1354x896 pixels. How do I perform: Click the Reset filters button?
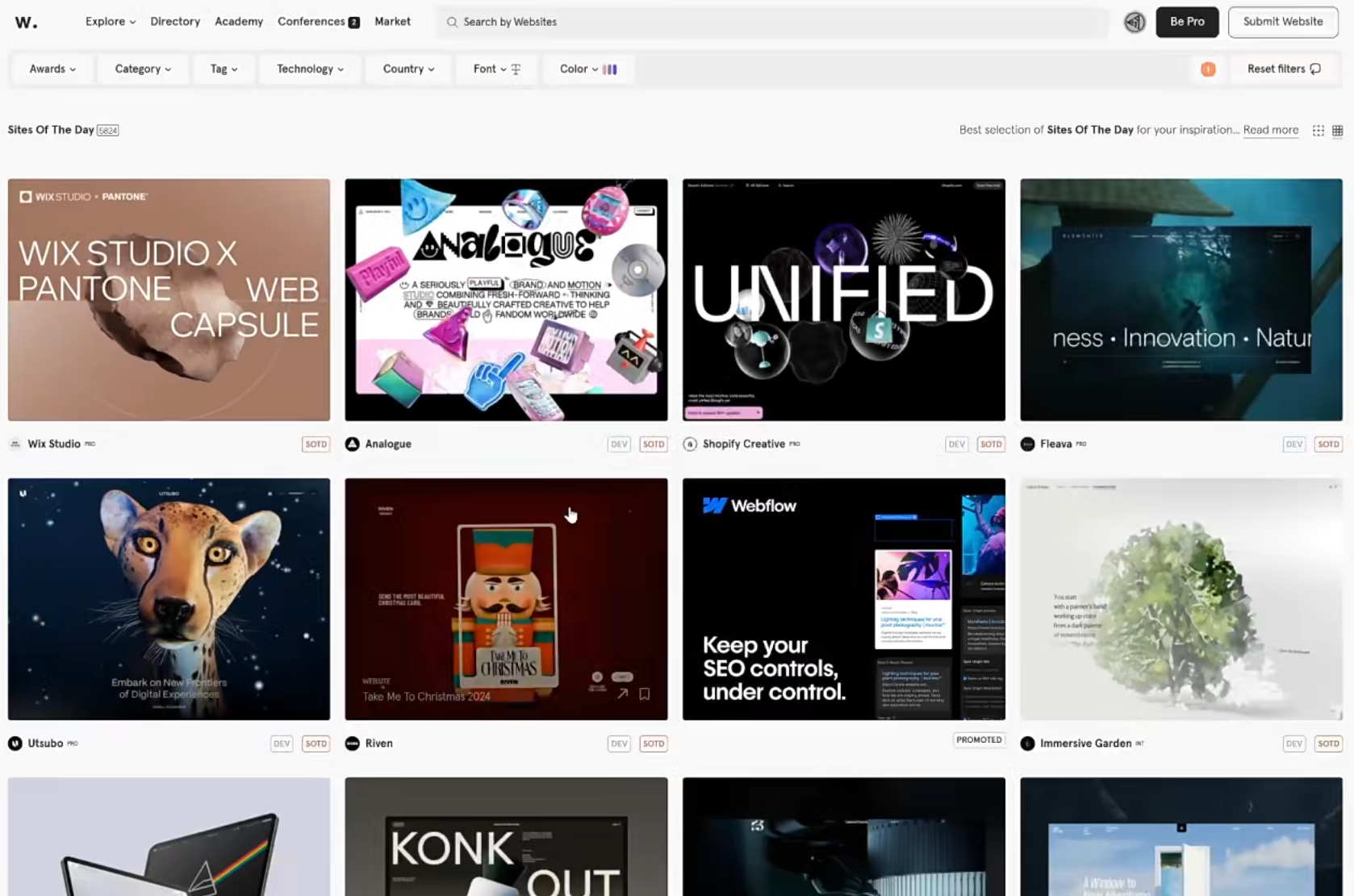pos(1284,69)
